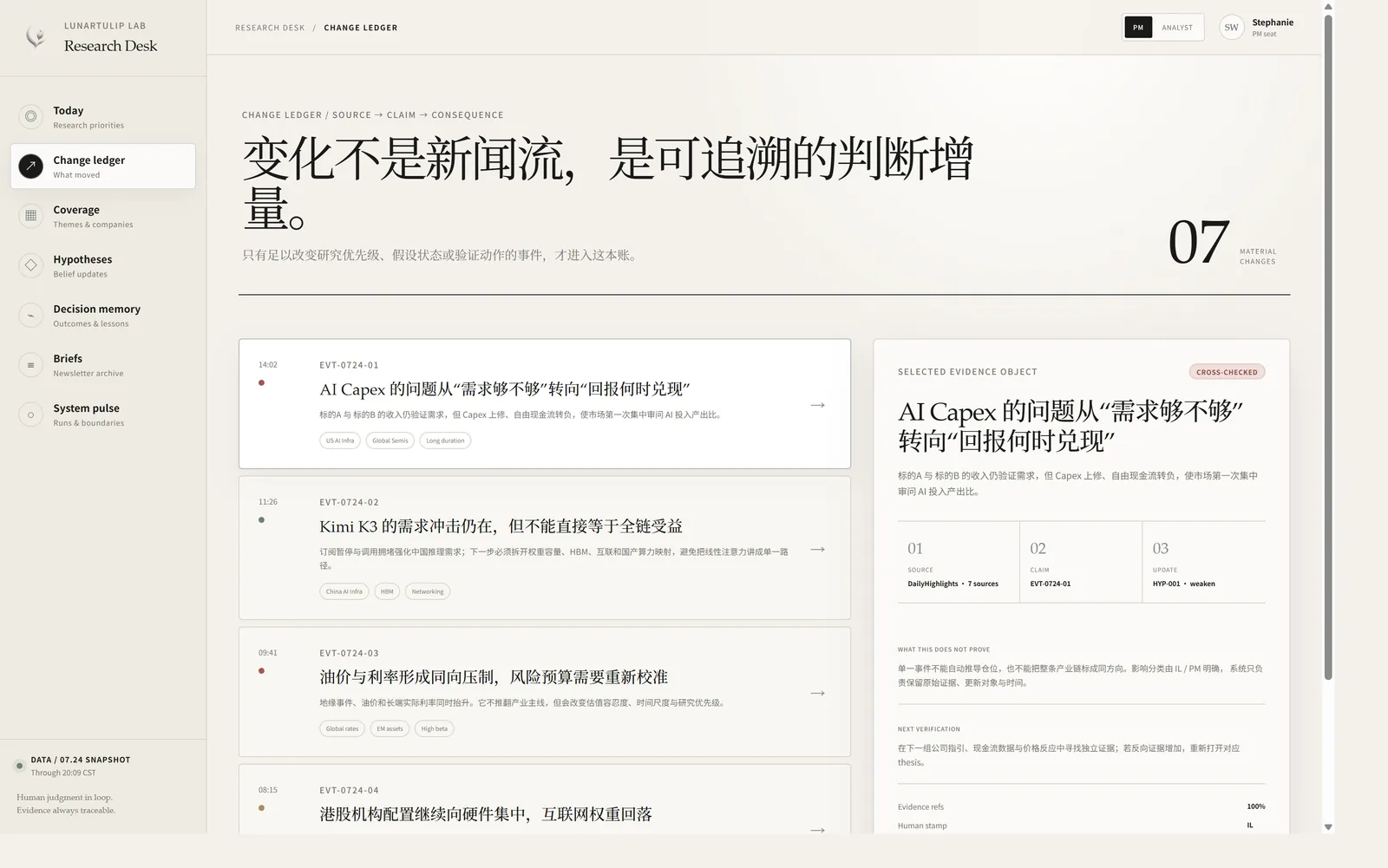The image size is (1388, 868).
Task: Click the scrollbar down arrow
Action: tap(1327, 827)
